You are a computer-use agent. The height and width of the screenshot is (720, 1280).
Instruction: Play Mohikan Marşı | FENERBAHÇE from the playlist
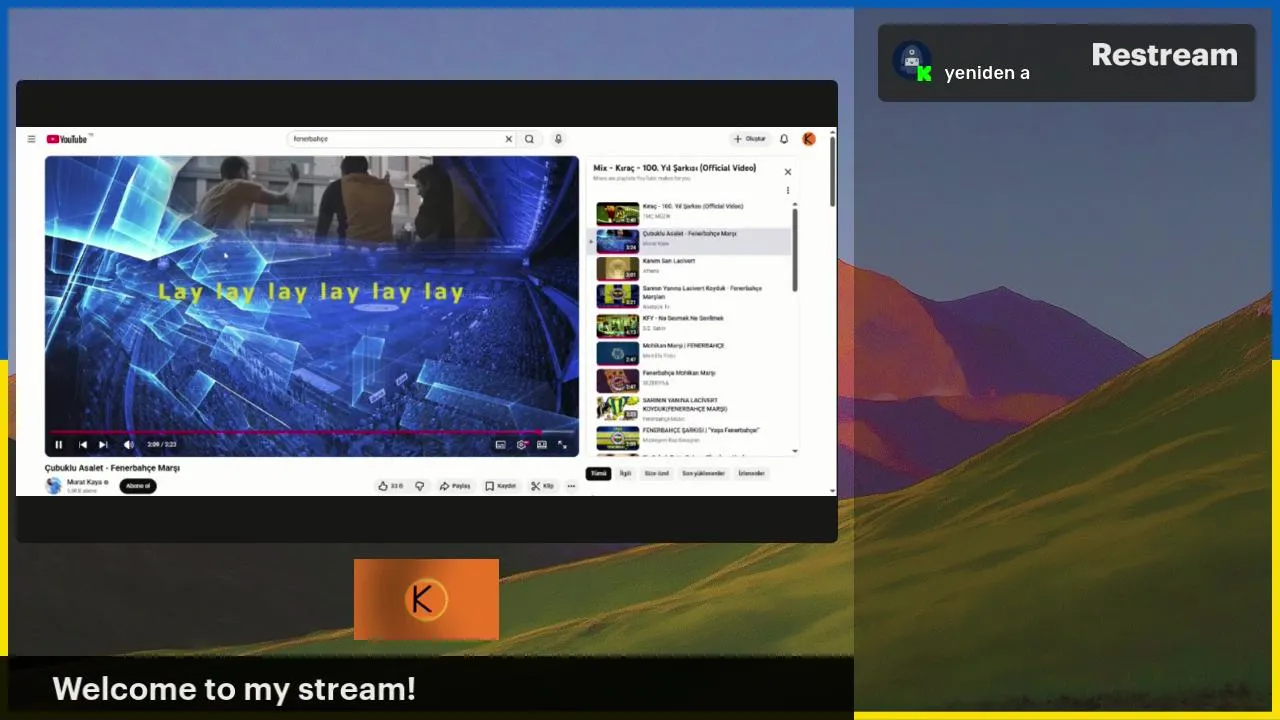tap(690, 353)
